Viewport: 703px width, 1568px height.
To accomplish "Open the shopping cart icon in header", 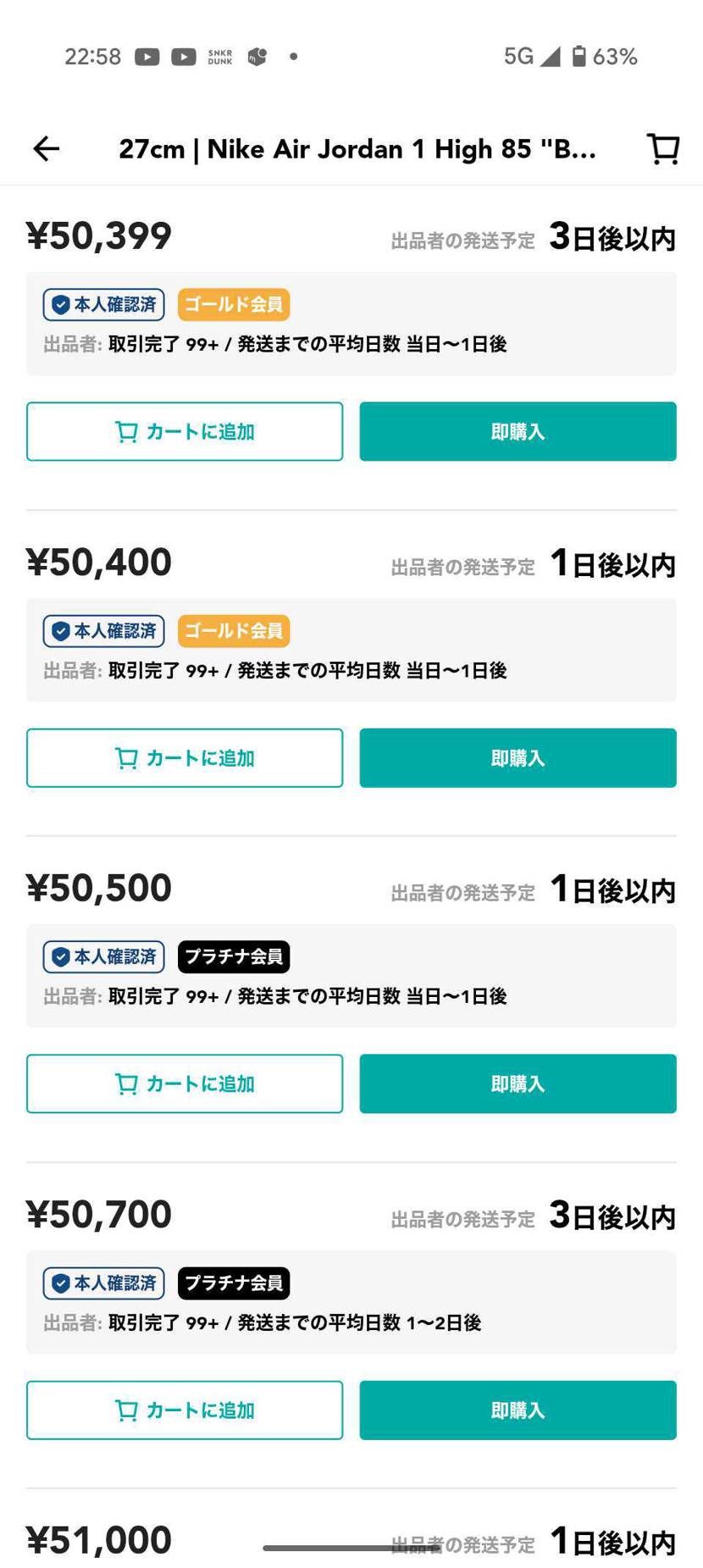I will click(663, 149).
